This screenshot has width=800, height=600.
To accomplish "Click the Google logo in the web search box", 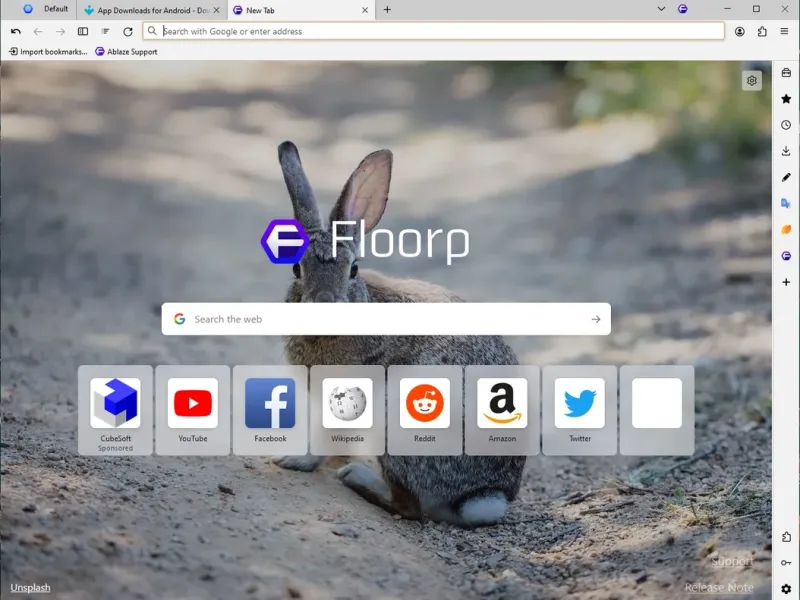I will tap(180, 319).
